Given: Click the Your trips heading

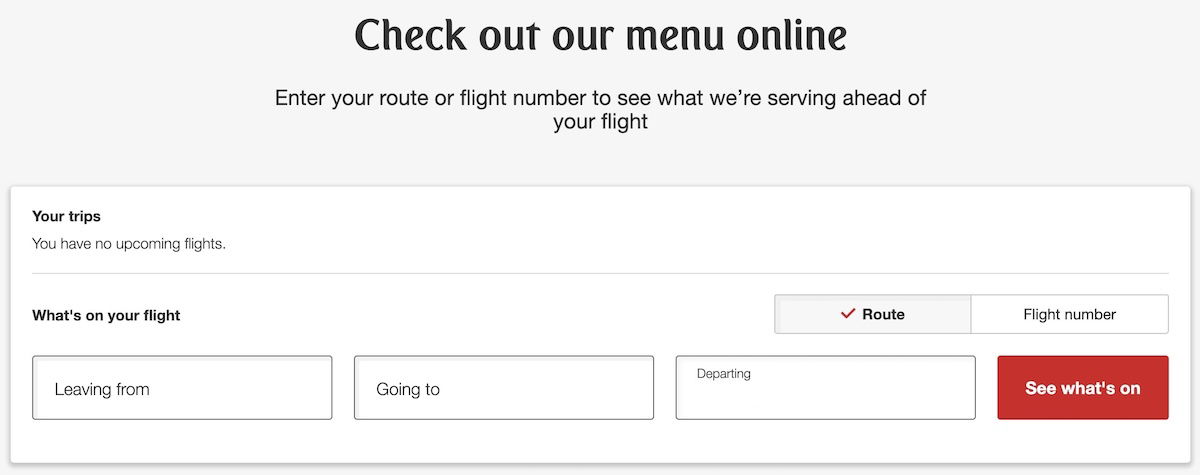Looking at the screenshot, I should [66, 216].
